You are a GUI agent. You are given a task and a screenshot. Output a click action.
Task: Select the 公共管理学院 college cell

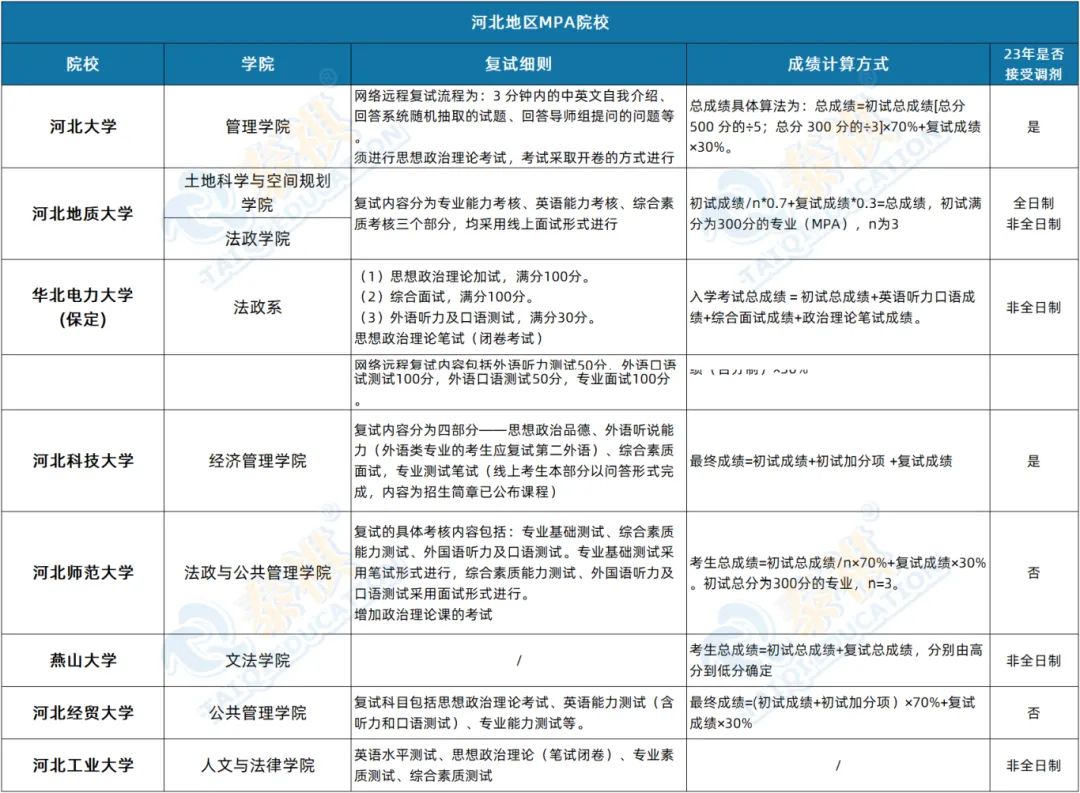click(258, 712)
